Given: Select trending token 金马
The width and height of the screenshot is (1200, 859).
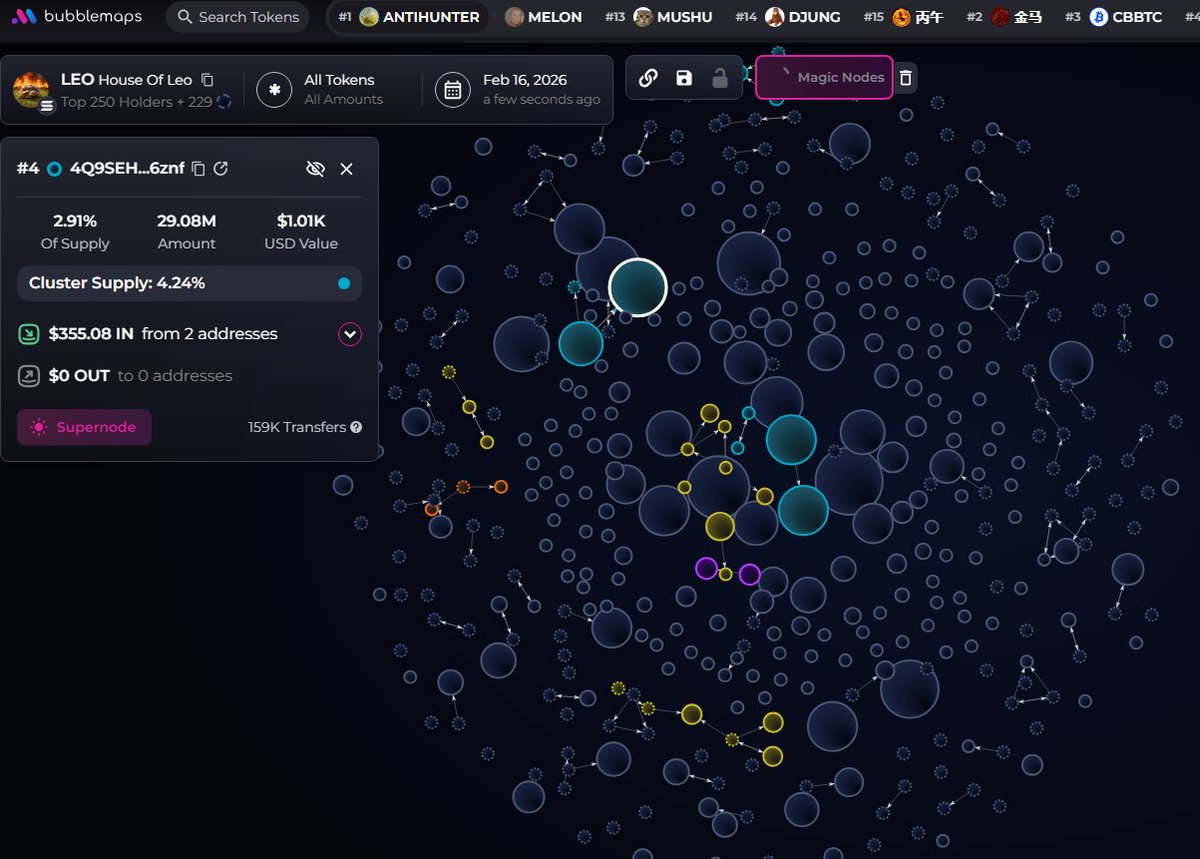Looking at the screenshot, I should point(1004,17).
